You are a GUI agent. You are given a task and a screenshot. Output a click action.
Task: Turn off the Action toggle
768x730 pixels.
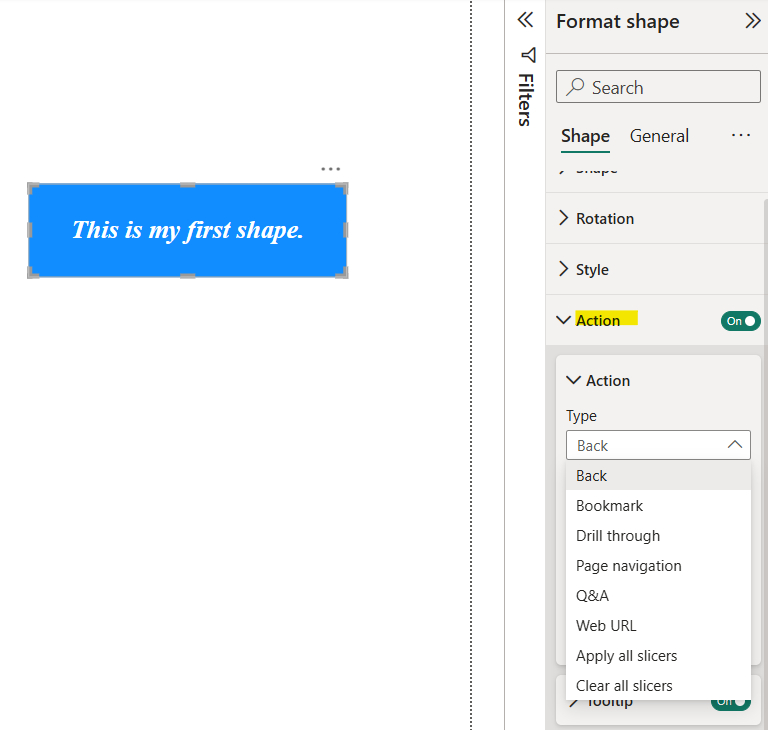[x=740, y=321]
